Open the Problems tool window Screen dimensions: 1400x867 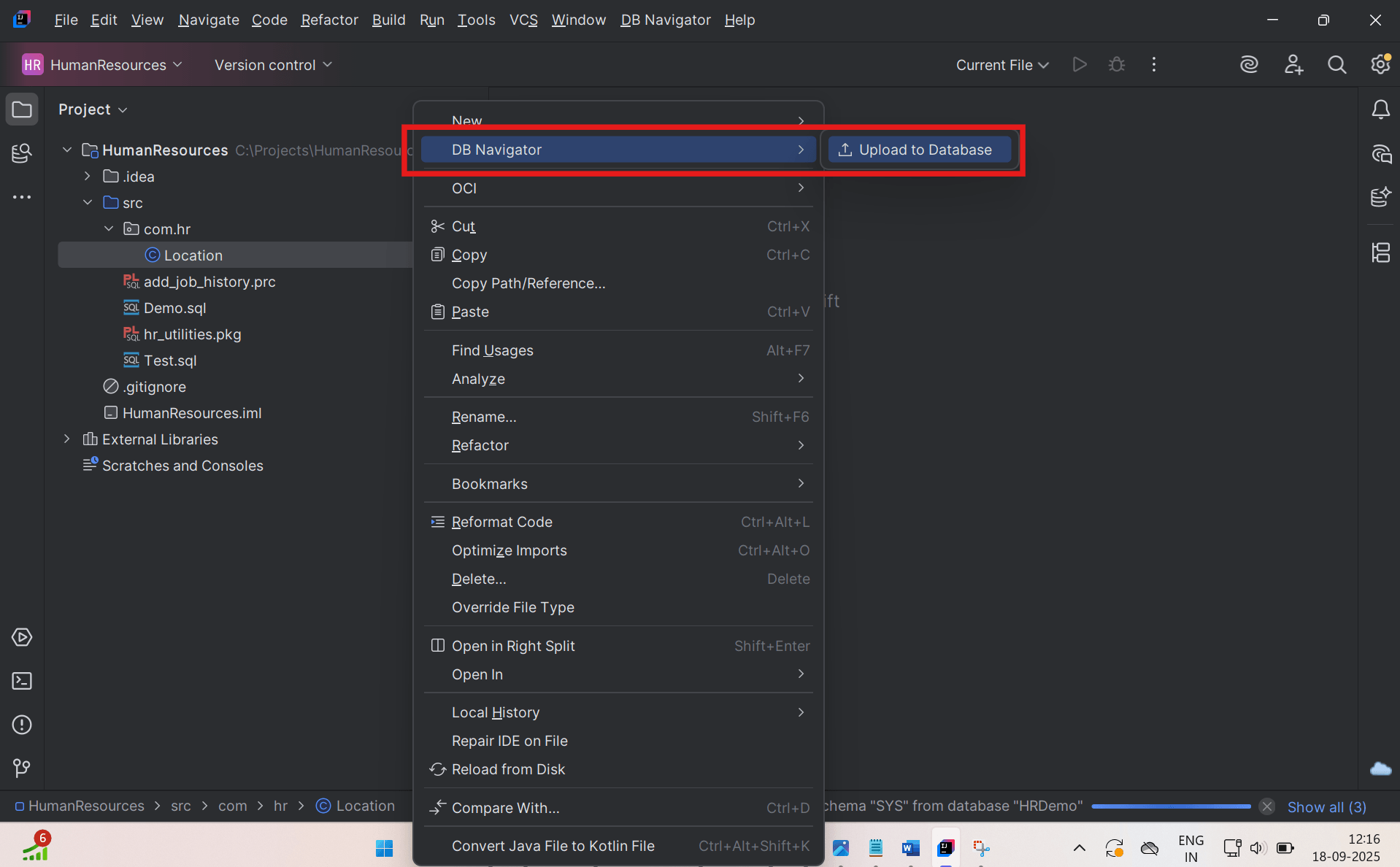[x=22, y=725]
